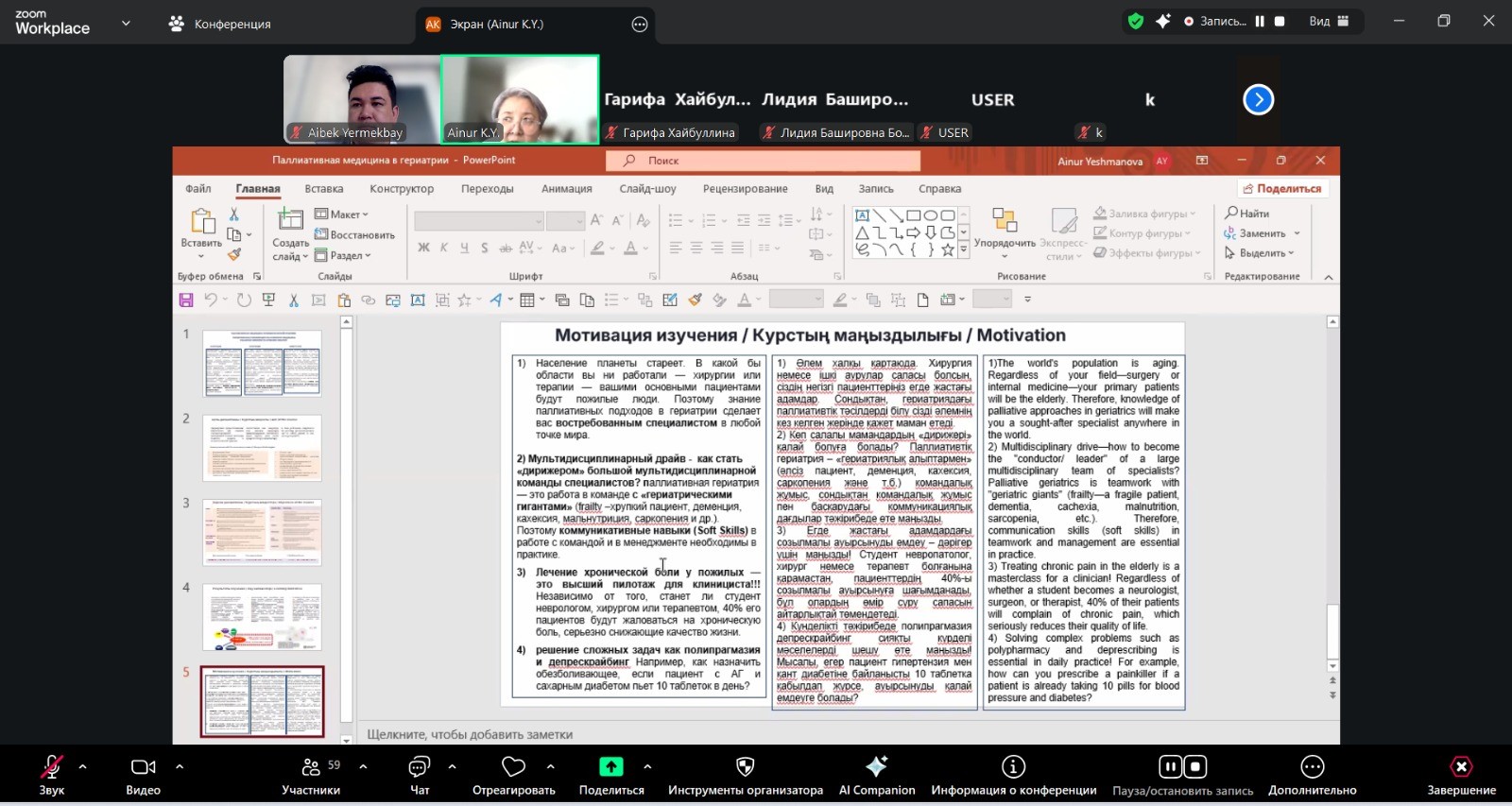Expand the audio options arrow
The image size is (1512, 806).
click(x=83, y=766)
